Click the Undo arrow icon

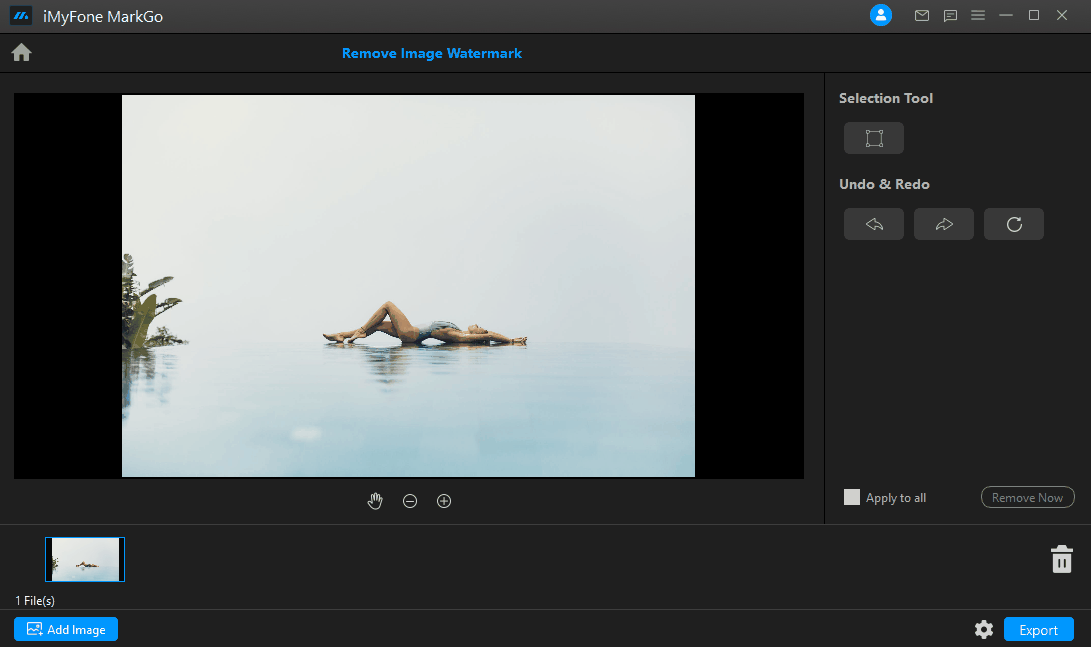873,224
